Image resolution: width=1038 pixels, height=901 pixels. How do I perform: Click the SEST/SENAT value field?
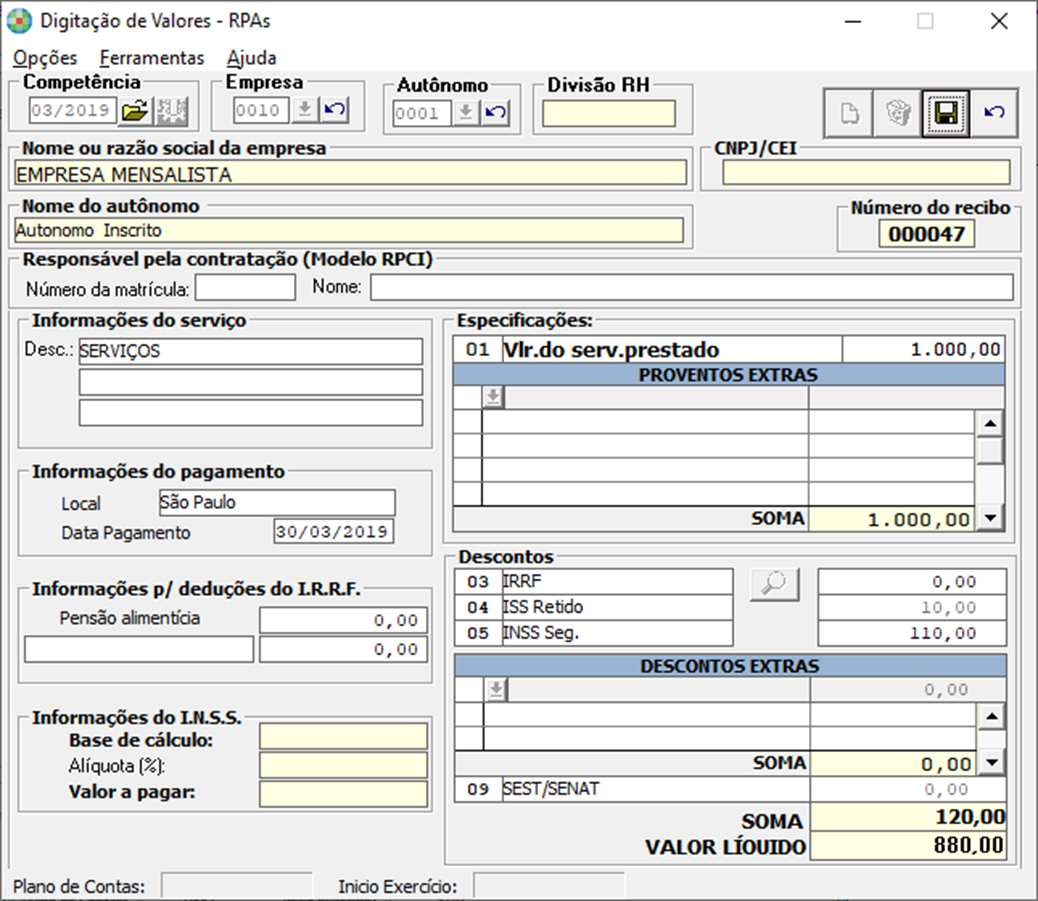(x=908, y=789)
